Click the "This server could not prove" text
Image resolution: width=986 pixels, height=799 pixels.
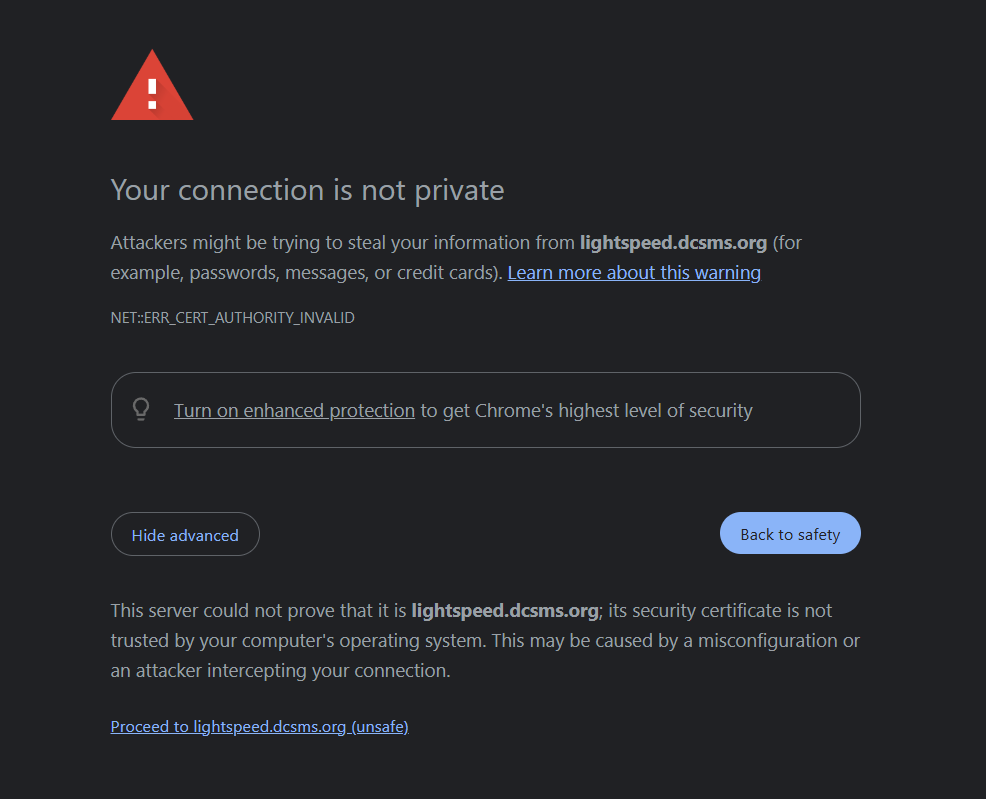(x=258, y=610)
